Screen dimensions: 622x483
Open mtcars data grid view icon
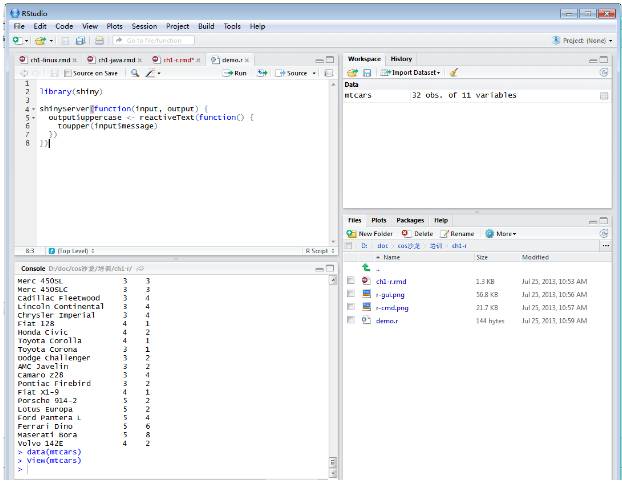point(604,96)
